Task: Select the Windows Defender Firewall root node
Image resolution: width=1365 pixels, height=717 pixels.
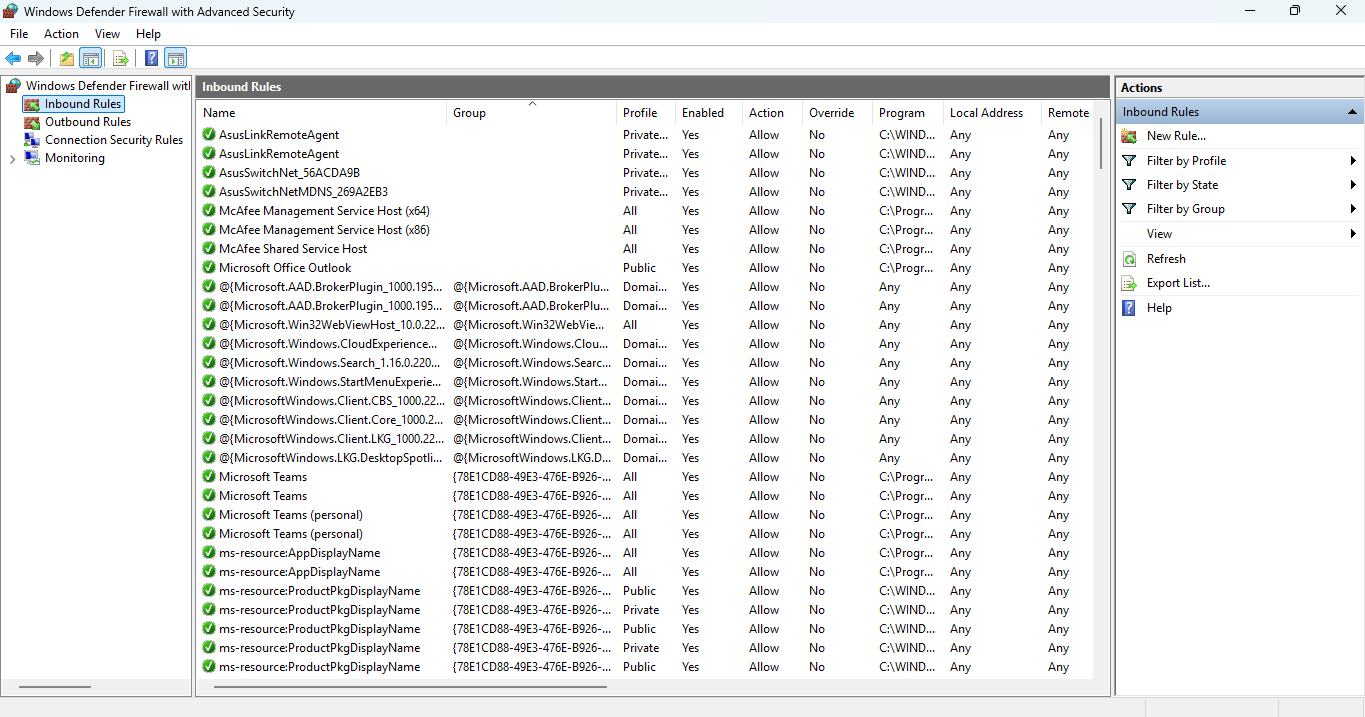Action: tap(107, 86)
